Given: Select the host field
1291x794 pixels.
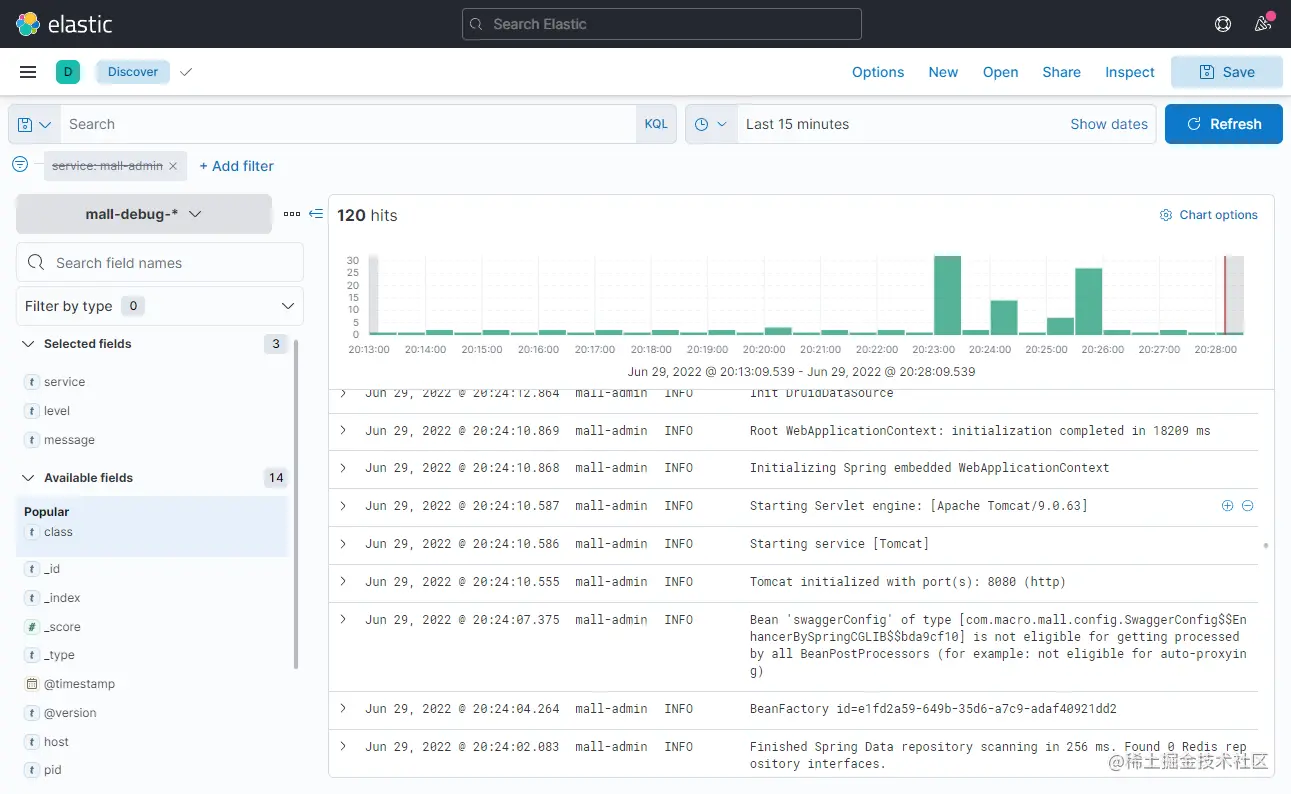Looking at the screenshot, I should (56, 742).
